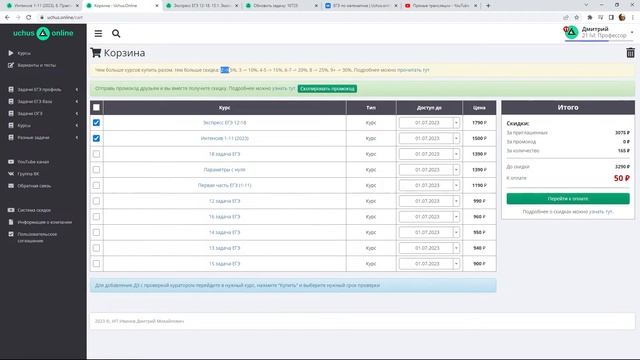640x360 pixels.
Task: Check the 15 задача ЕГЭ checkbox
Action: pyautogui.click(x=96, y=264)
